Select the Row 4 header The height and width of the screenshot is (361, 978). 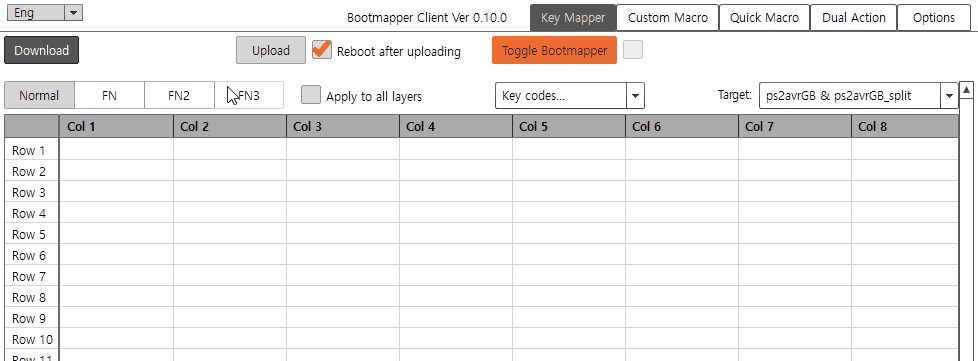pos(31,213)
